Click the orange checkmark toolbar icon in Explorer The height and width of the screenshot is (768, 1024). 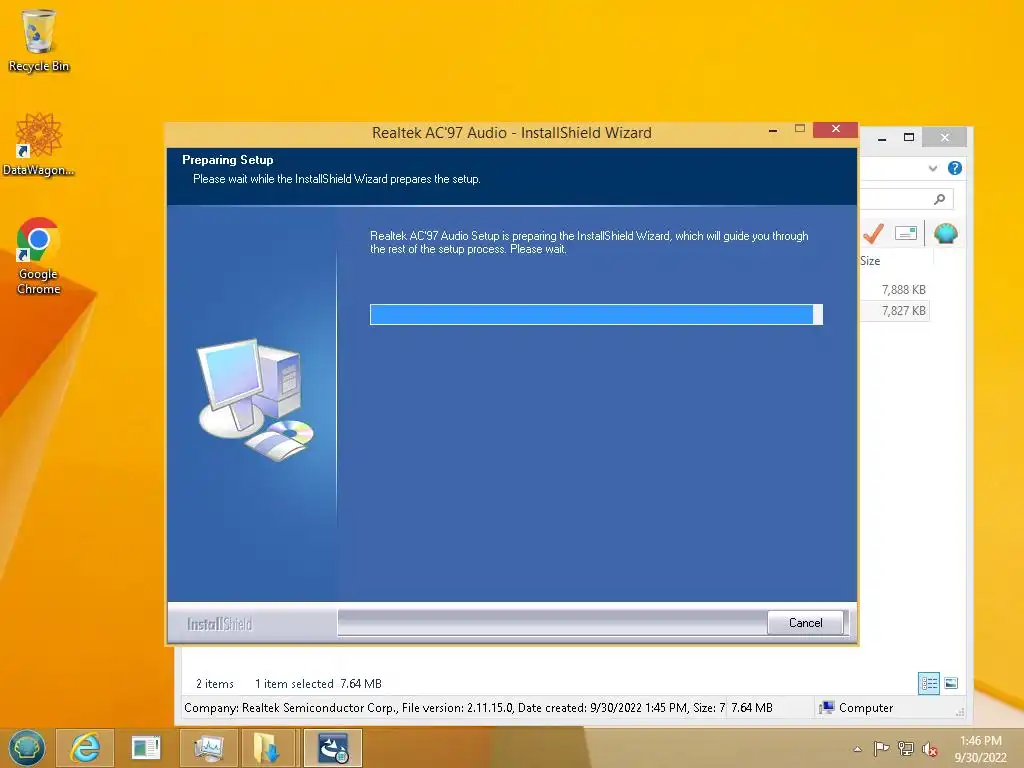coord(873,233)
